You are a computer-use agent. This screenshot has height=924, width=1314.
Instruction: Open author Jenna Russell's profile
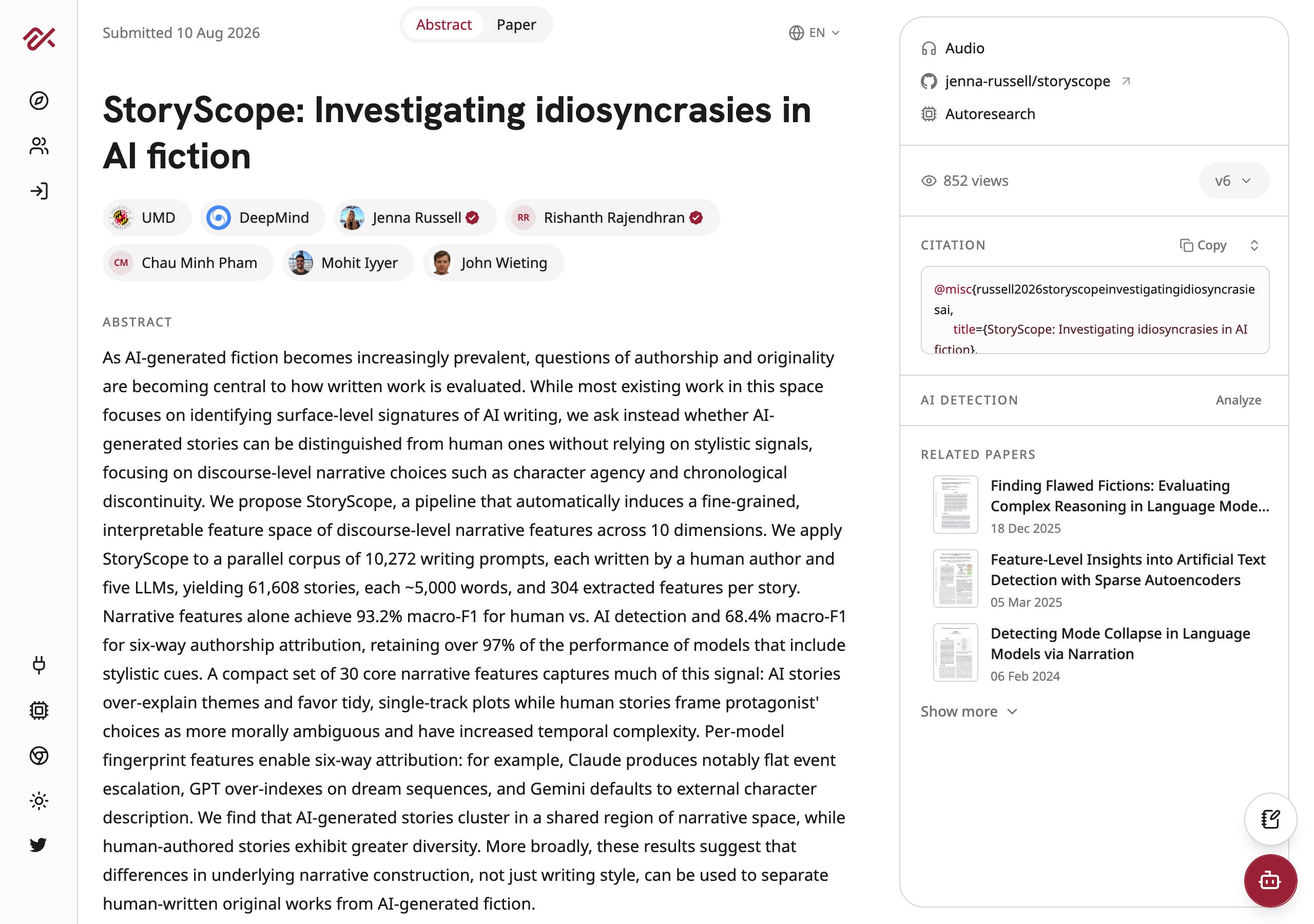[415, 218]
